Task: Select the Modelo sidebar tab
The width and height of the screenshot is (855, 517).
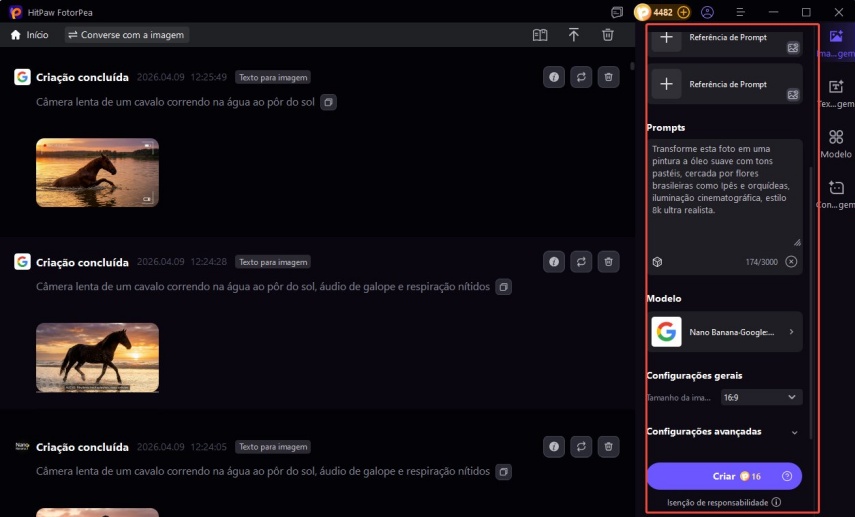Action: 836,144
